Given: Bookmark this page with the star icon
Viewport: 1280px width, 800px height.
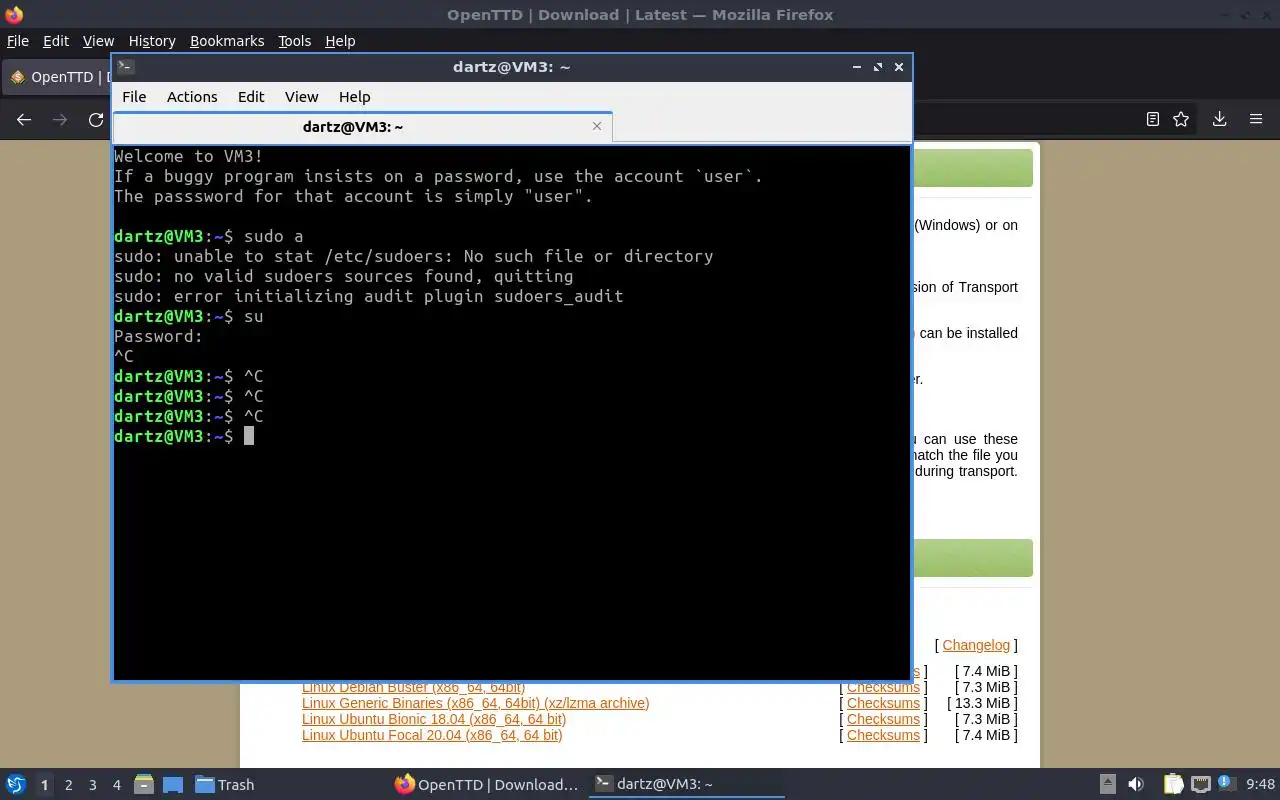Looking at the screenshot, I should coord(1181,119).
